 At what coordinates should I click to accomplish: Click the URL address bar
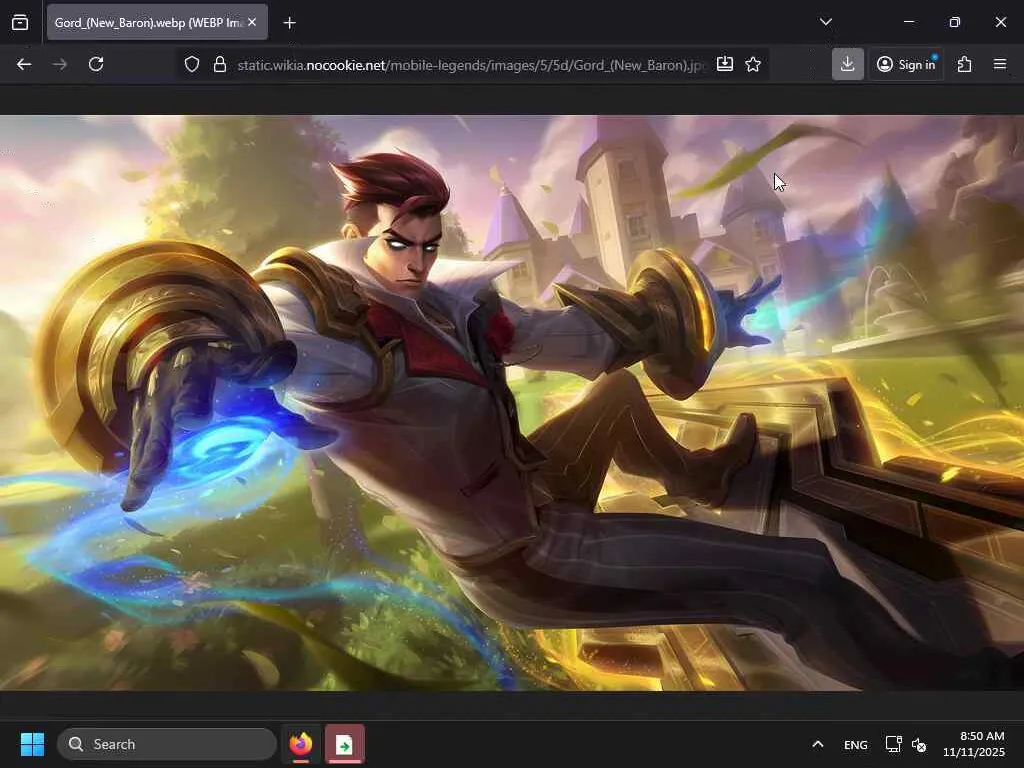(x=472, y=65)
